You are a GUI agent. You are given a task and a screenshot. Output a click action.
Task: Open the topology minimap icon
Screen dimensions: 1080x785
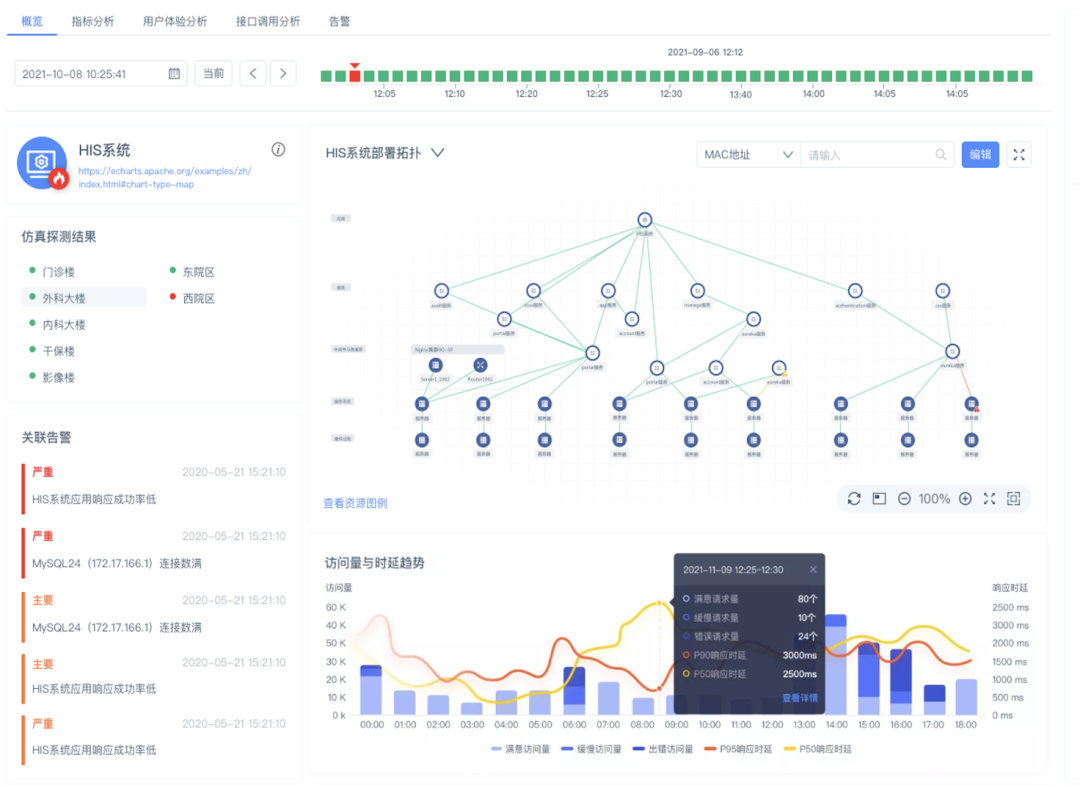(x=879, y=498)
